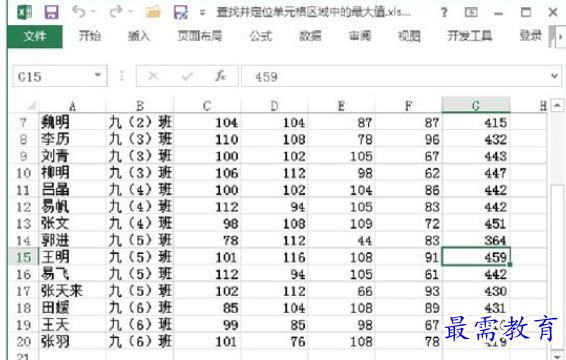Select column D header
Image resolution: width=566 pixels, height=360 pixels.
(x=274, y=106)
